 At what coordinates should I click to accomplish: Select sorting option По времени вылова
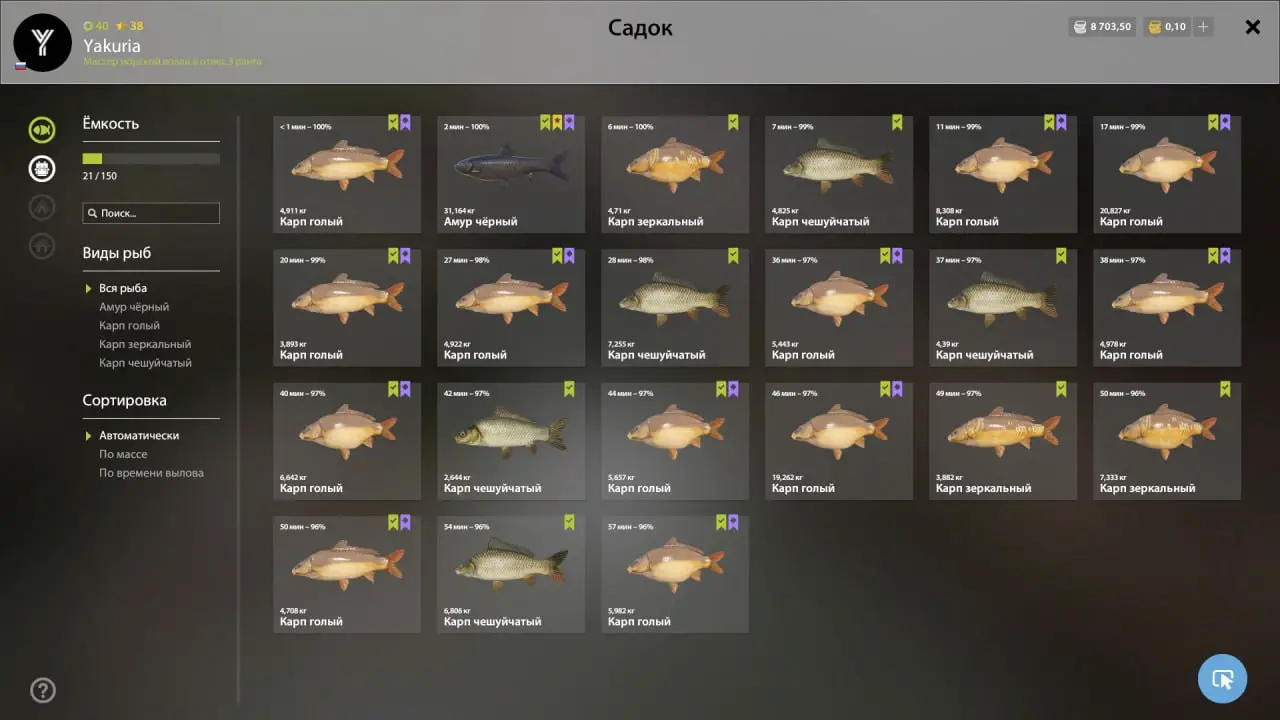tap(151, 473)
